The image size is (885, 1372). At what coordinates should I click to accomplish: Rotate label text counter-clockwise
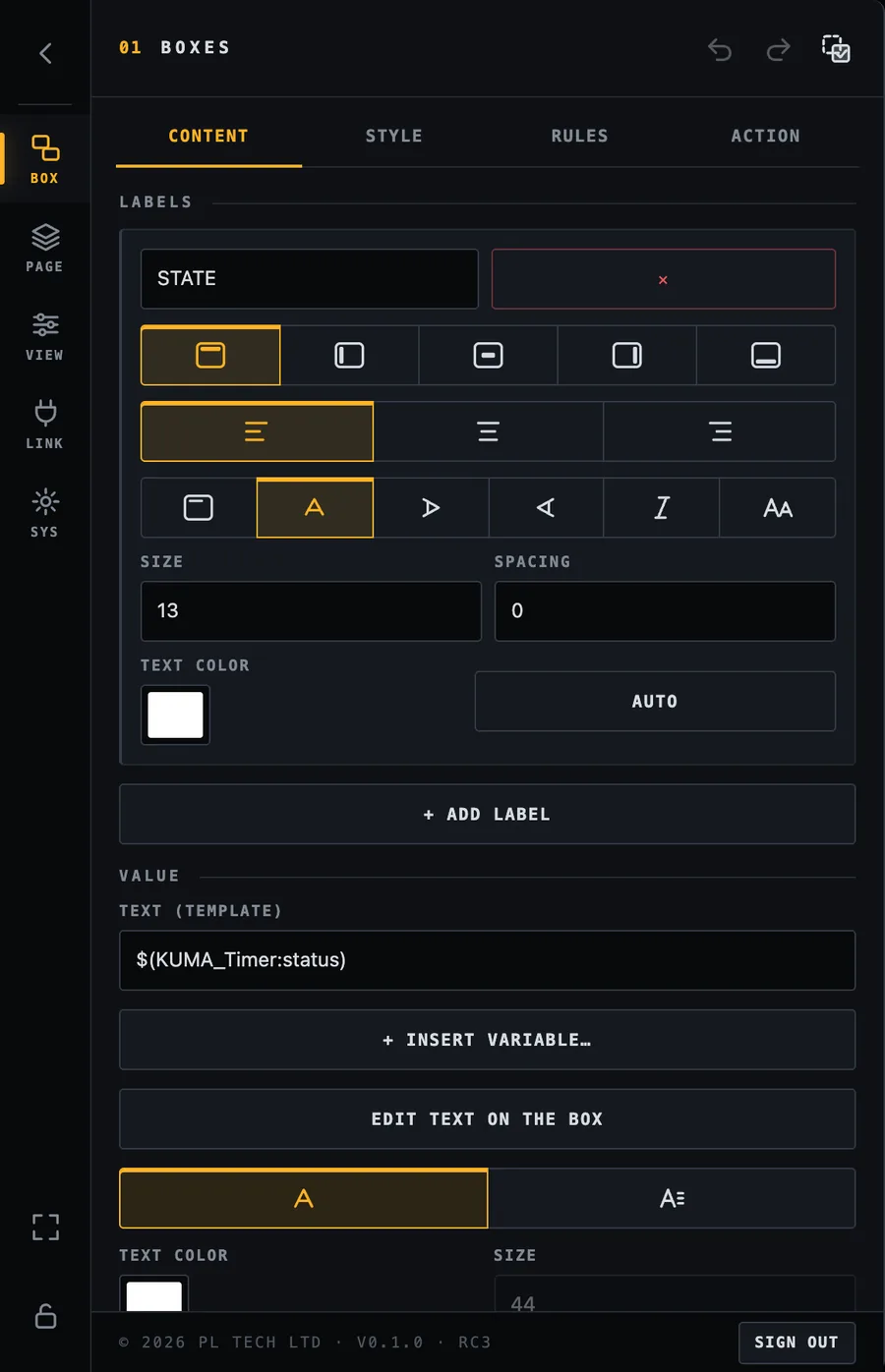[546, 507]
